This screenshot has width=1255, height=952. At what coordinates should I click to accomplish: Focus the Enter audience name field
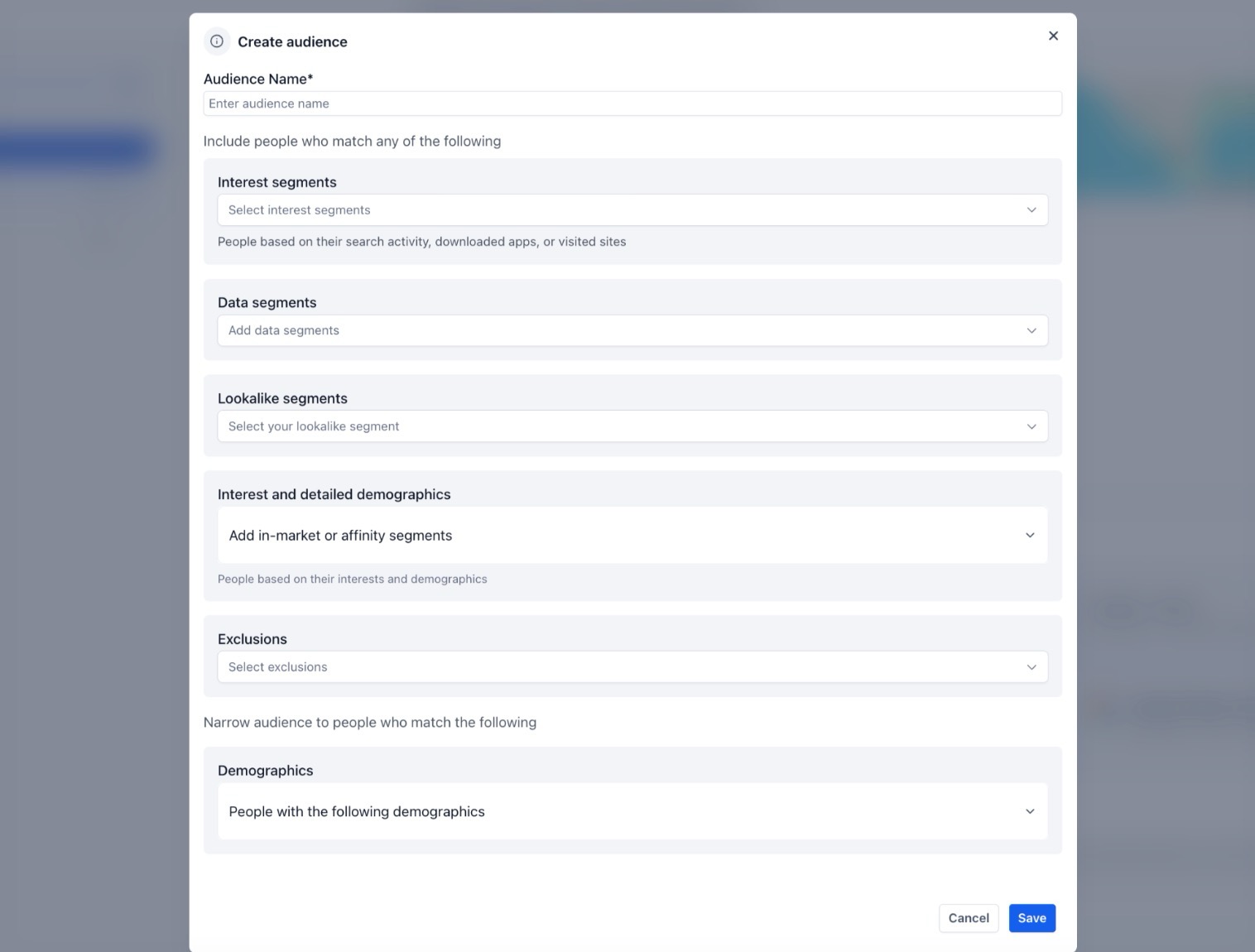[x=632, y=104]
